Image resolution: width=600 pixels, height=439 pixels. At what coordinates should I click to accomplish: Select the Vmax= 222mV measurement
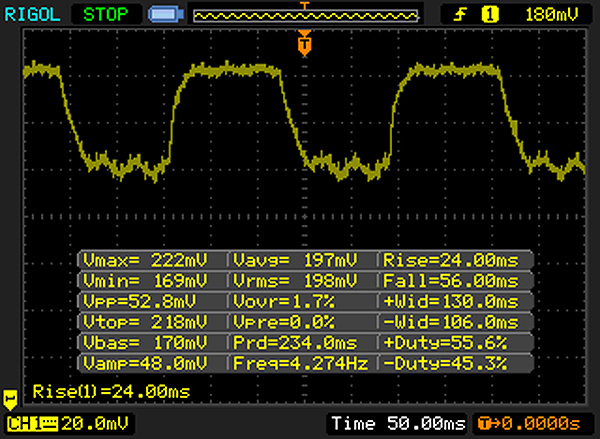(x=145, y=261)
